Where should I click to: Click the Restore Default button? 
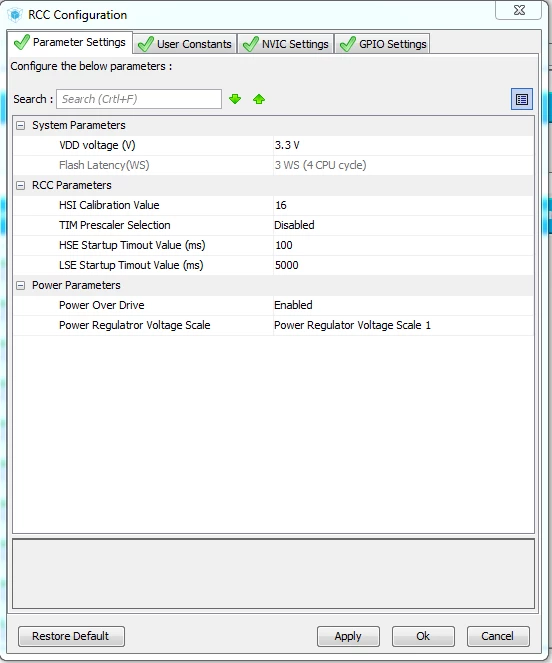(71, 636)
